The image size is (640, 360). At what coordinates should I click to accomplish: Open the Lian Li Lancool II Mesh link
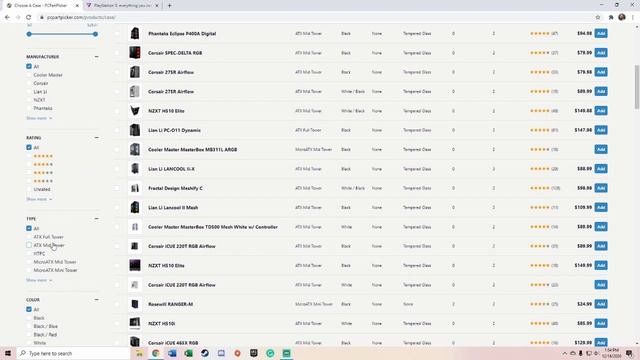point(173,207)
